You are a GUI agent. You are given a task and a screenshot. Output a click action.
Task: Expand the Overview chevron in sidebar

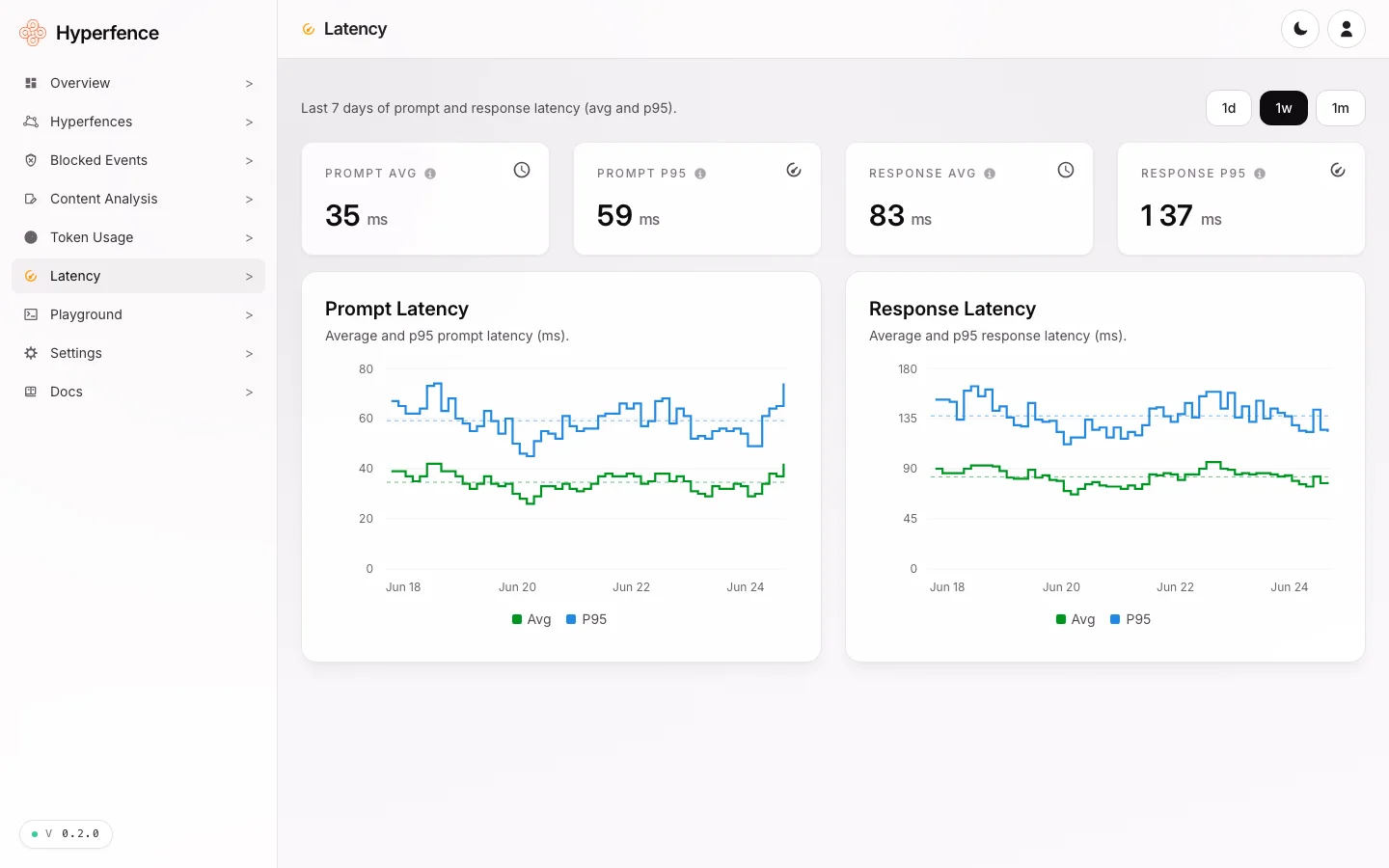pos(249,84)
